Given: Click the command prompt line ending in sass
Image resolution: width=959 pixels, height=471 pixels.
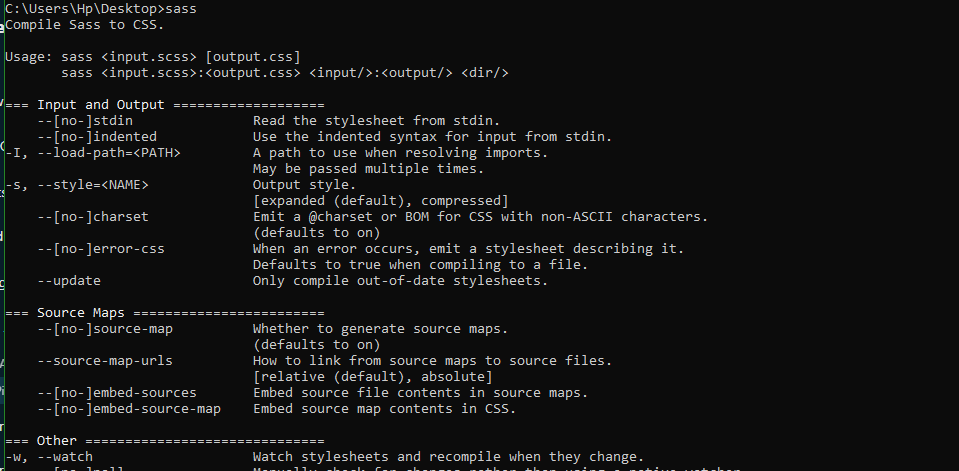Looking at the screenshot, I should tap(98, 9).
